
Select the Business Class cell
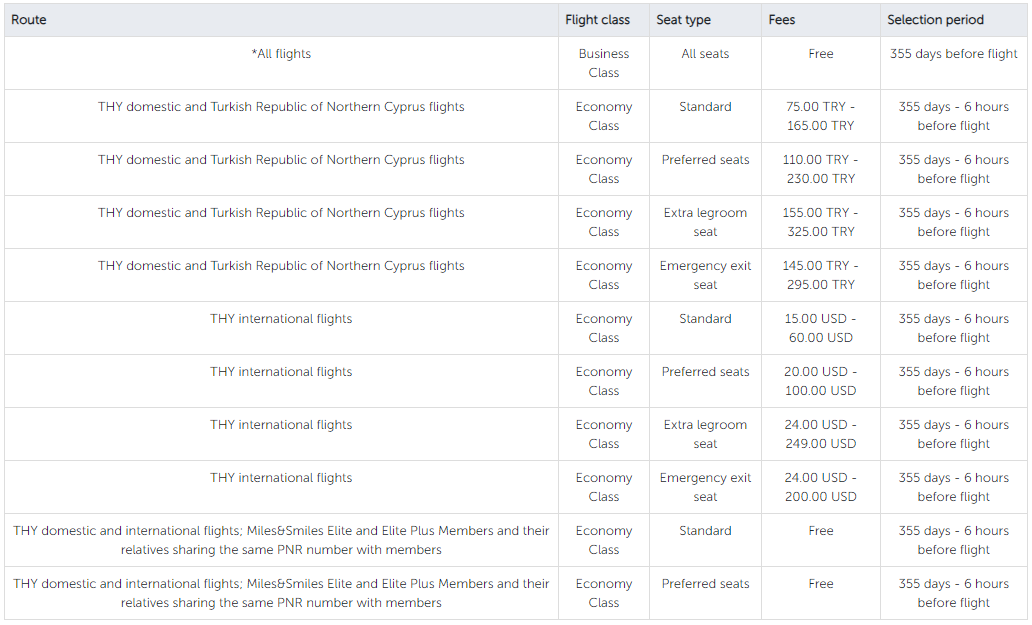coord(604,63)
